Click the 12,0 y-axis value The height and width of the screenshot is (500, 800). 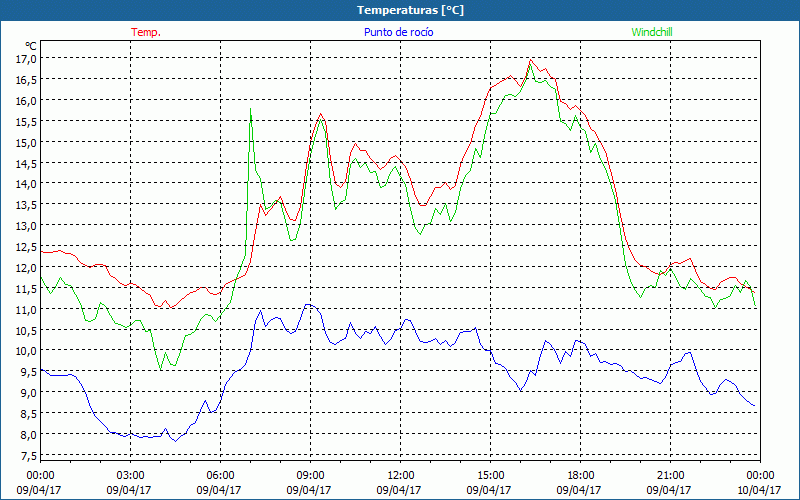point(28,267)
